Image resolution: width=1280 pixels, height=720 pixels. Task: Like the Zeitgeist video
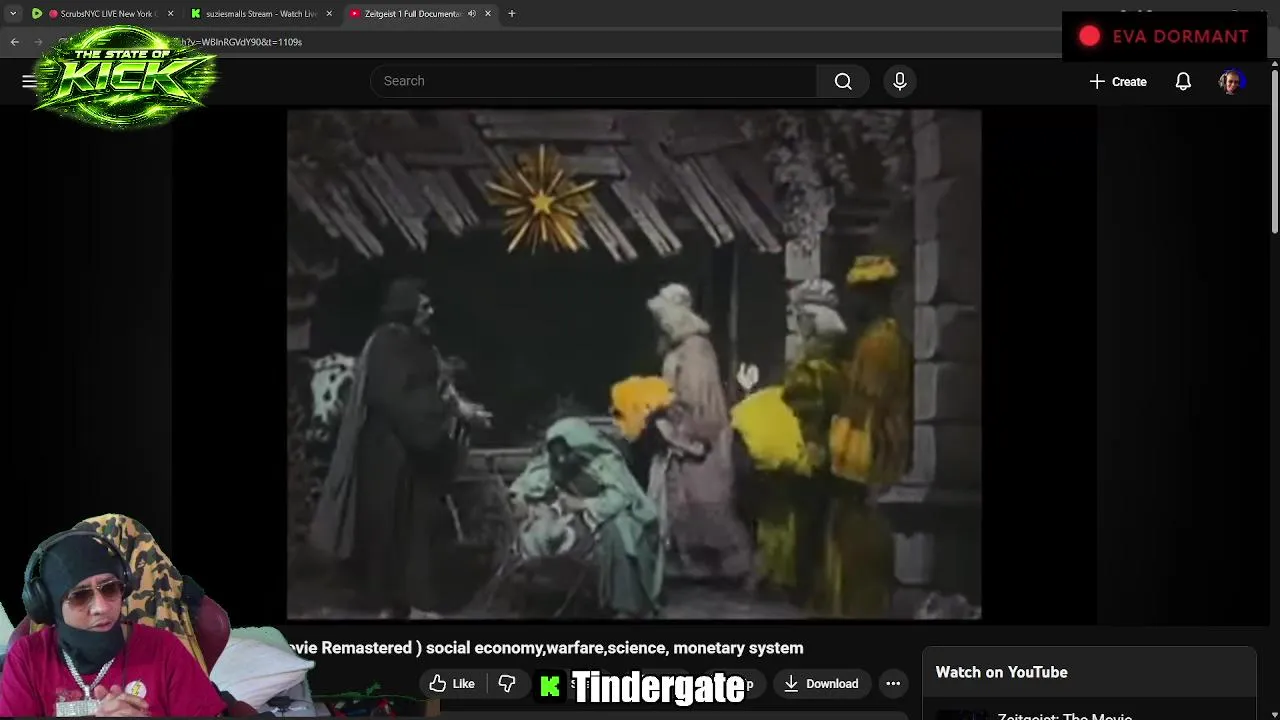[451, 684]
